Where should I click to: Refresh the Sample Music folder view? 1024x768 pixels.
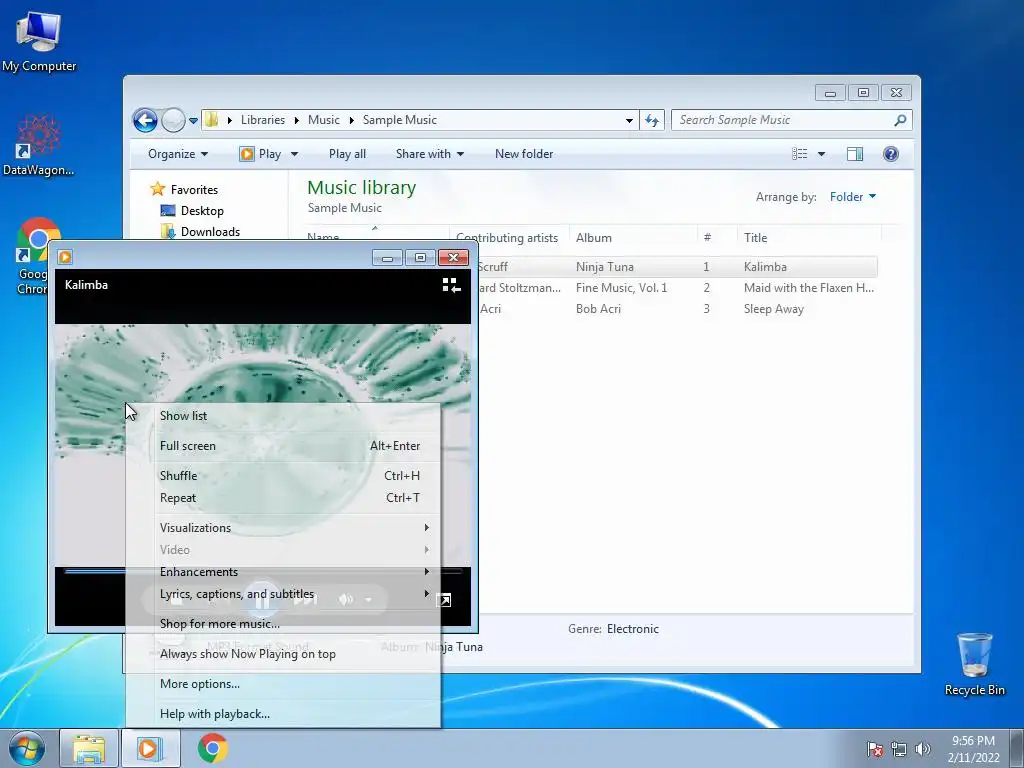[652, 120]
